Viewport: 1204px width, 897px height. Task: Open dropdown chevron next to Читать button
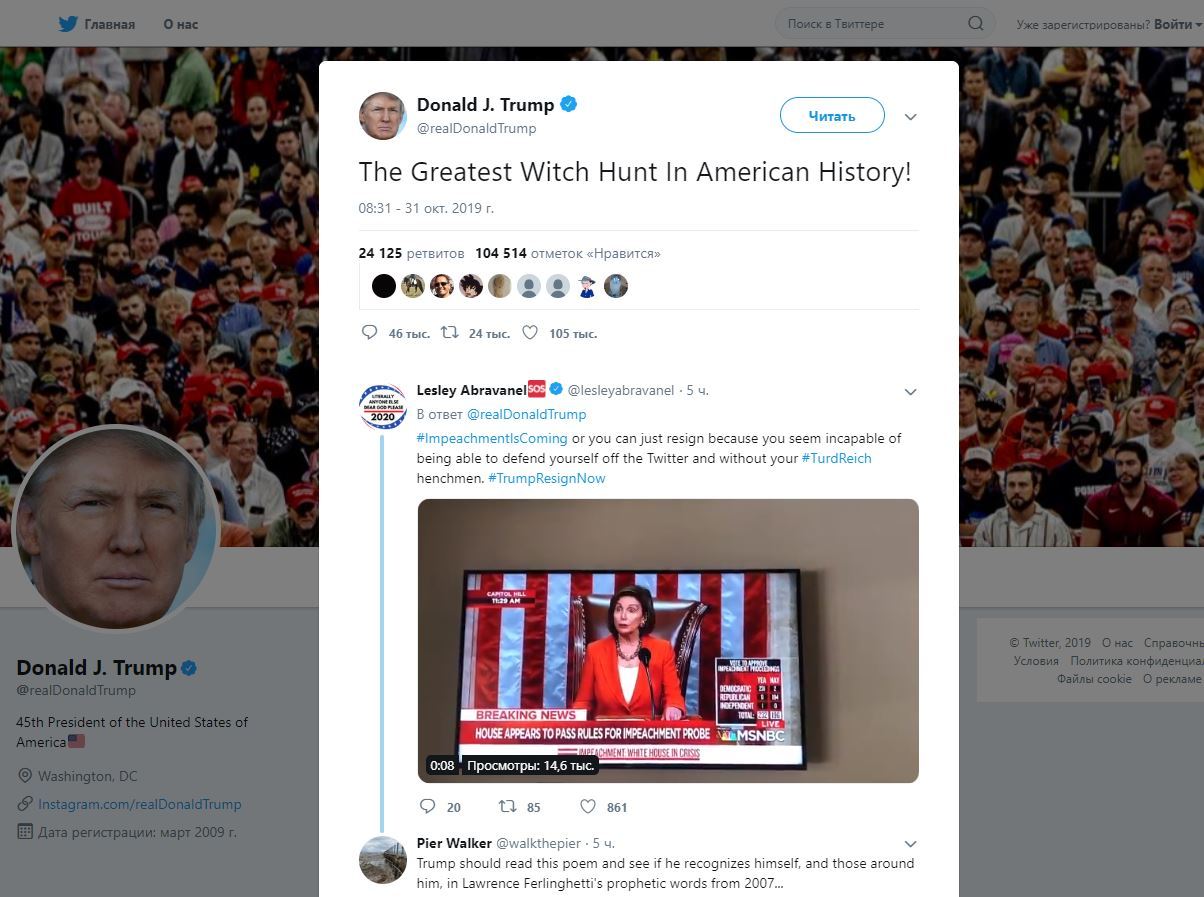[910, 117]
